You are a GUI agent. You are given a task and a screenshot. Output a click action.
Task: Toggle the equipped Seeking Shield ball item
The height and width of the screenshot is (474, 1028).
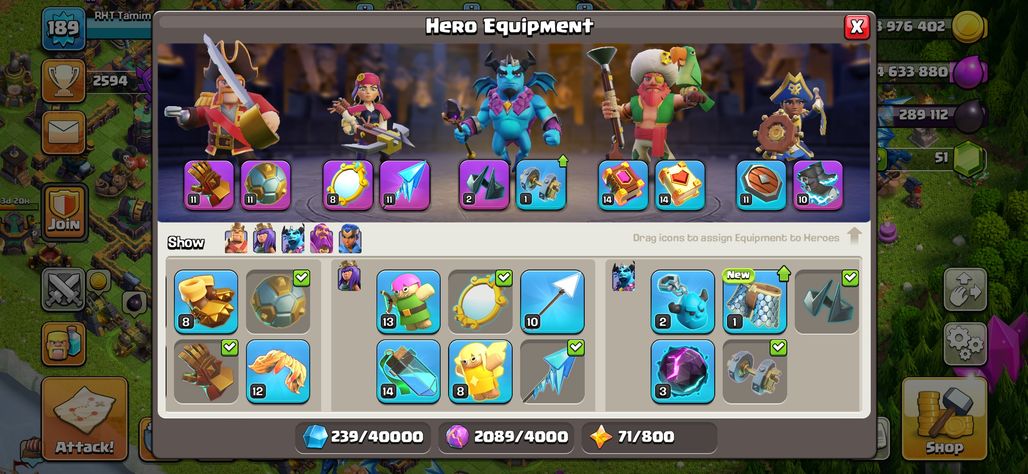[278, 302]
